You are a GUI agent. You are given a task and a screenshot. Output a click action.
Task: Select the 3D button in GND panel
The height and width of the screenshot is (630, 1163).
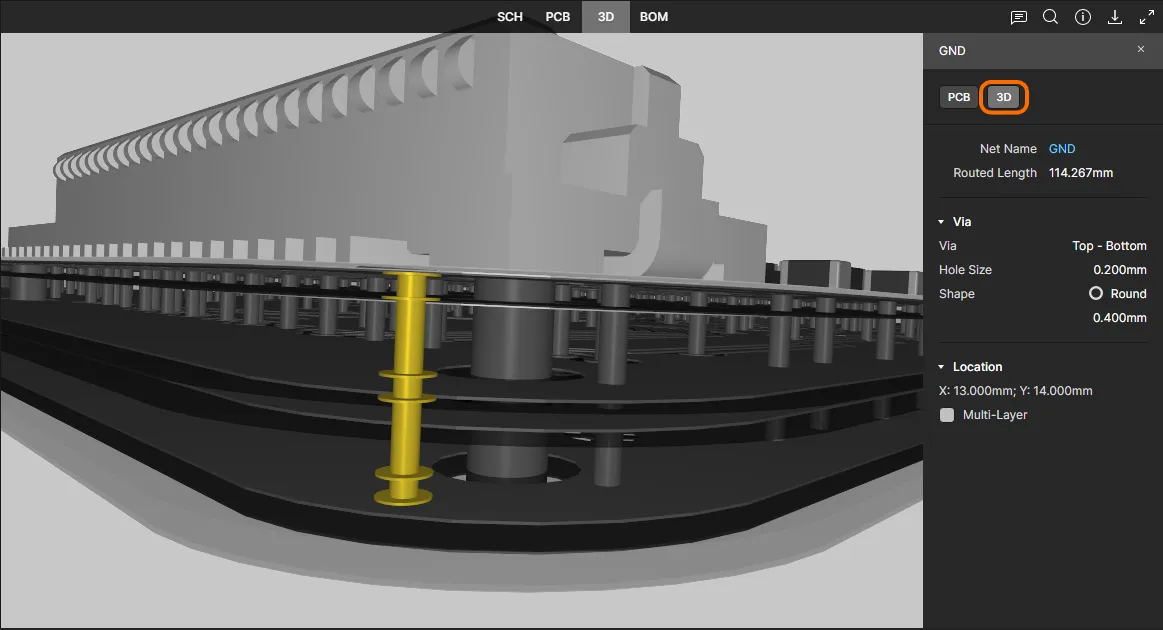point(1004,97)
